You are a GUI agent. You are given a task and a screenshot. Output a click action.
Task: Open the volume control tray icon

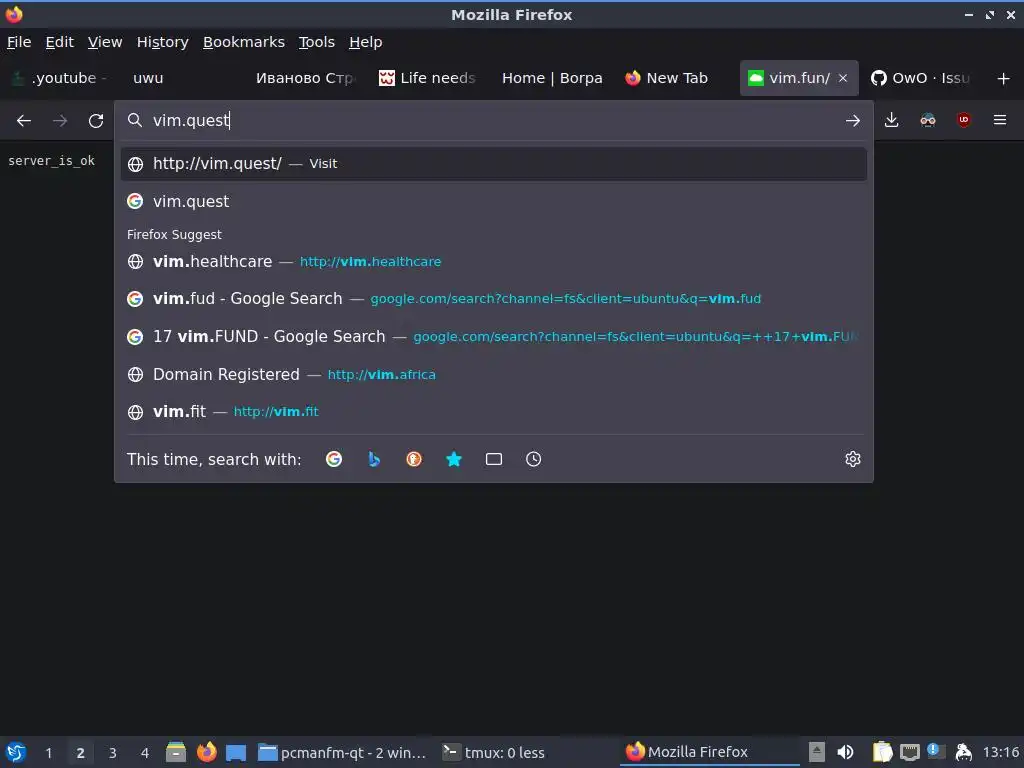845,752
